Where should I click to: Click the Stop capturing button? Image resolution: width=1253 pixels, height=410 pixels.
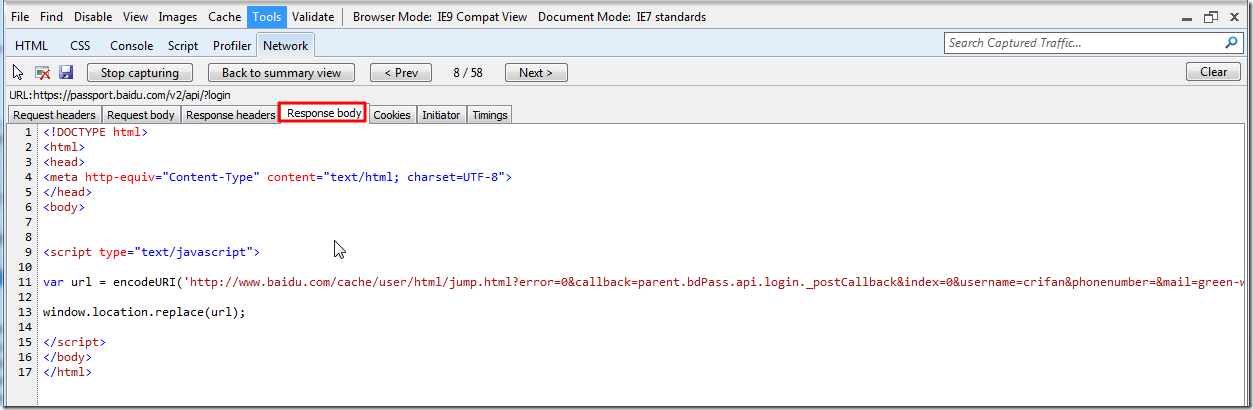click(x=140, y=72)
